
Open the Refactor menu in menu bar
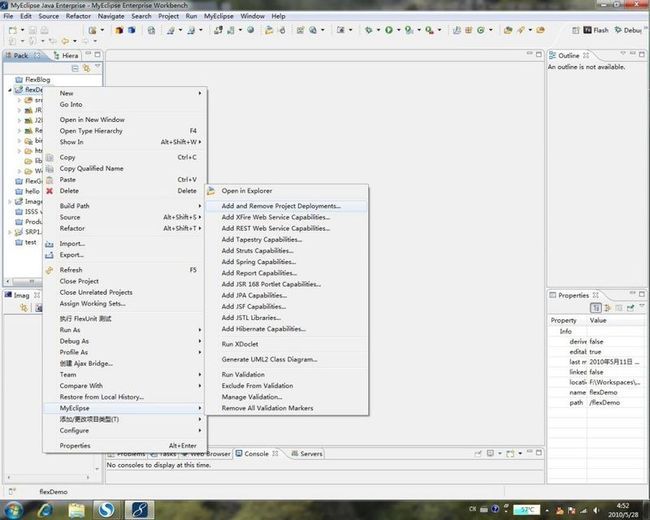pos(78,16)
